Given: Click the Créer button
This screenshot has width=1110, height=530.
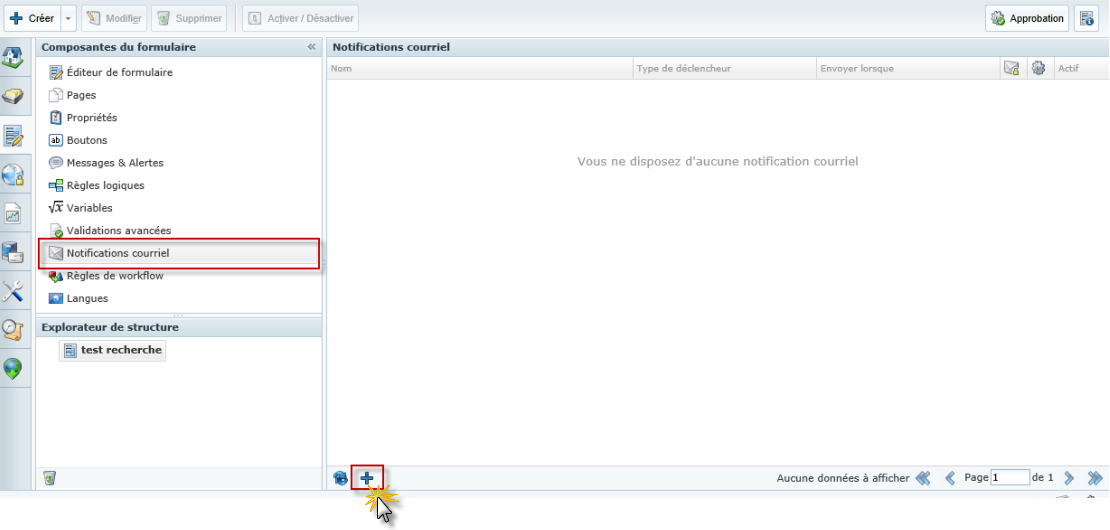Looking at the screenshot, I should coord(32,18).
